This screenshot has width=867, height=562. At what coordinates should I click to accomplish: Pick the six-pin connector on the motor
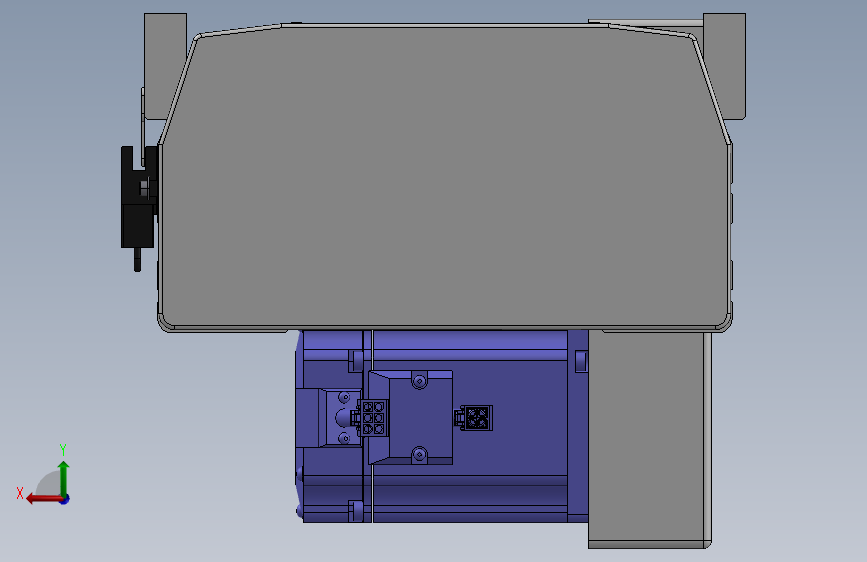tap(373, 418)
